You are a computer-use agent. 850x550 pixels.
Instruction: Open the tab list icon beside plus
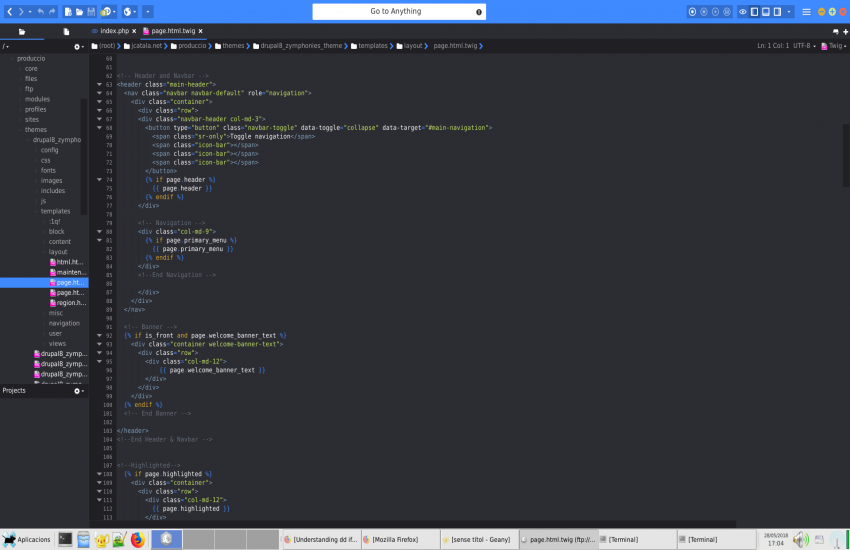pos(835,31)
